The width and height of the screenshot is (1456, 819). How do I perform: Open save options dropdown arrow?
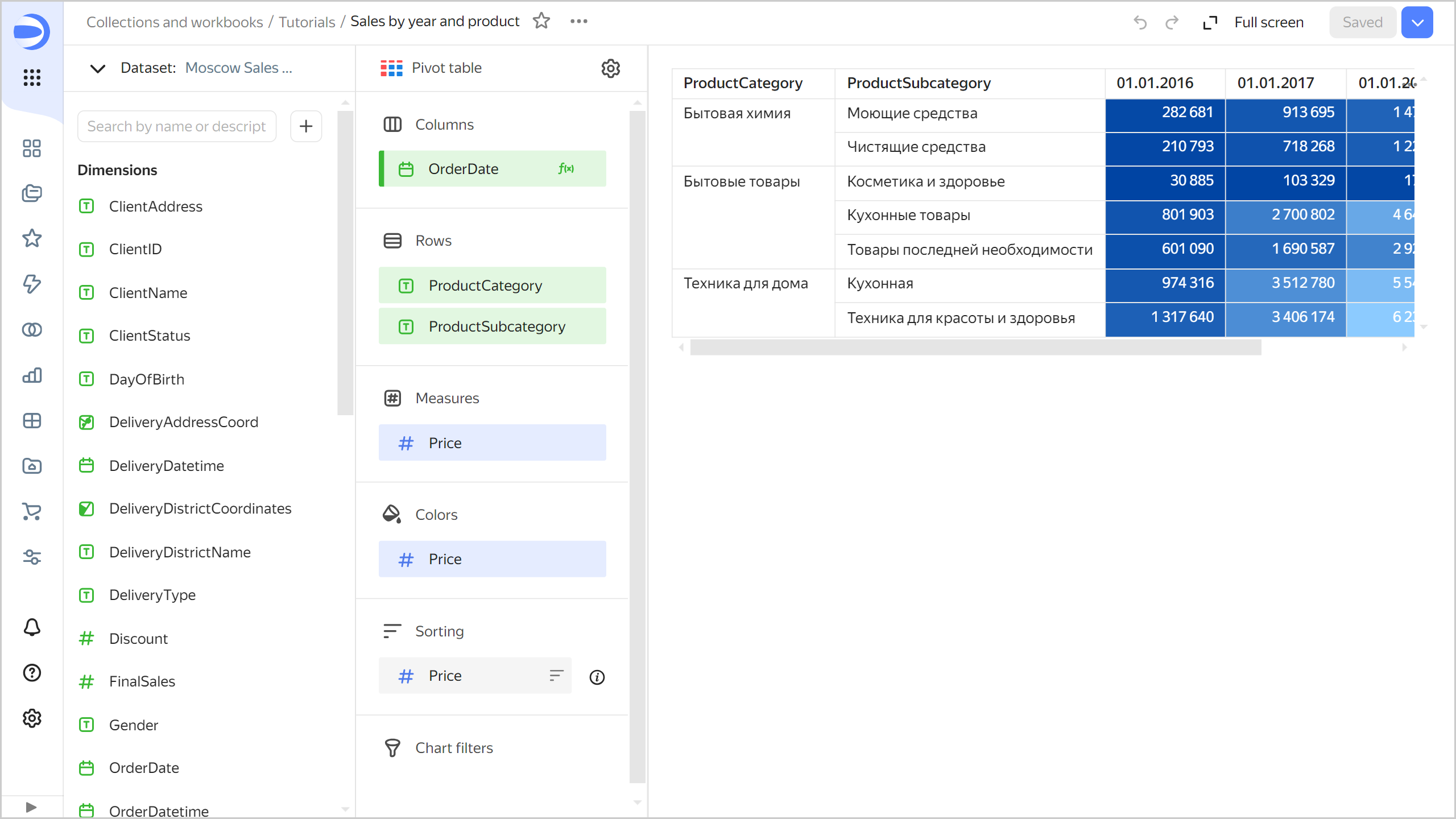click(x=1417, y=23)
